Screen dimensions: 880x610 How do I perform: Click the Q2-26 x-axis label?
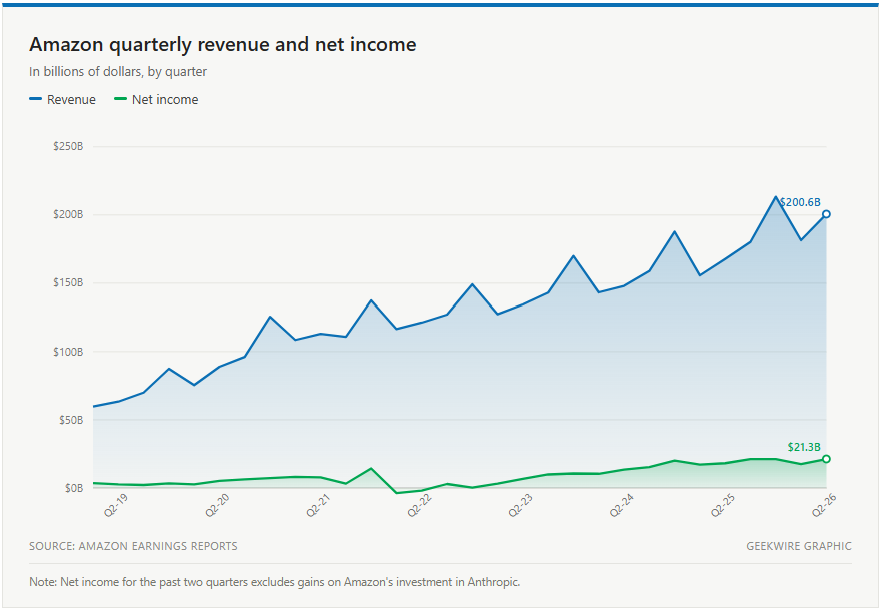point(824,506)
